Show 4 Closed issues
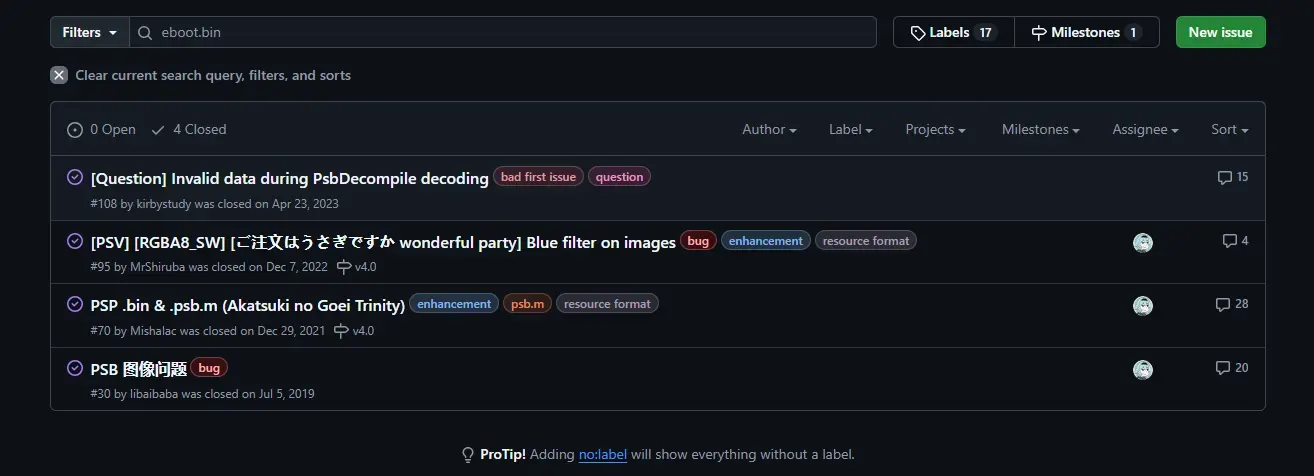Image resolution: width=1314 pixels, height=476 pixels. pyautogui.click(x=189, y=129)
